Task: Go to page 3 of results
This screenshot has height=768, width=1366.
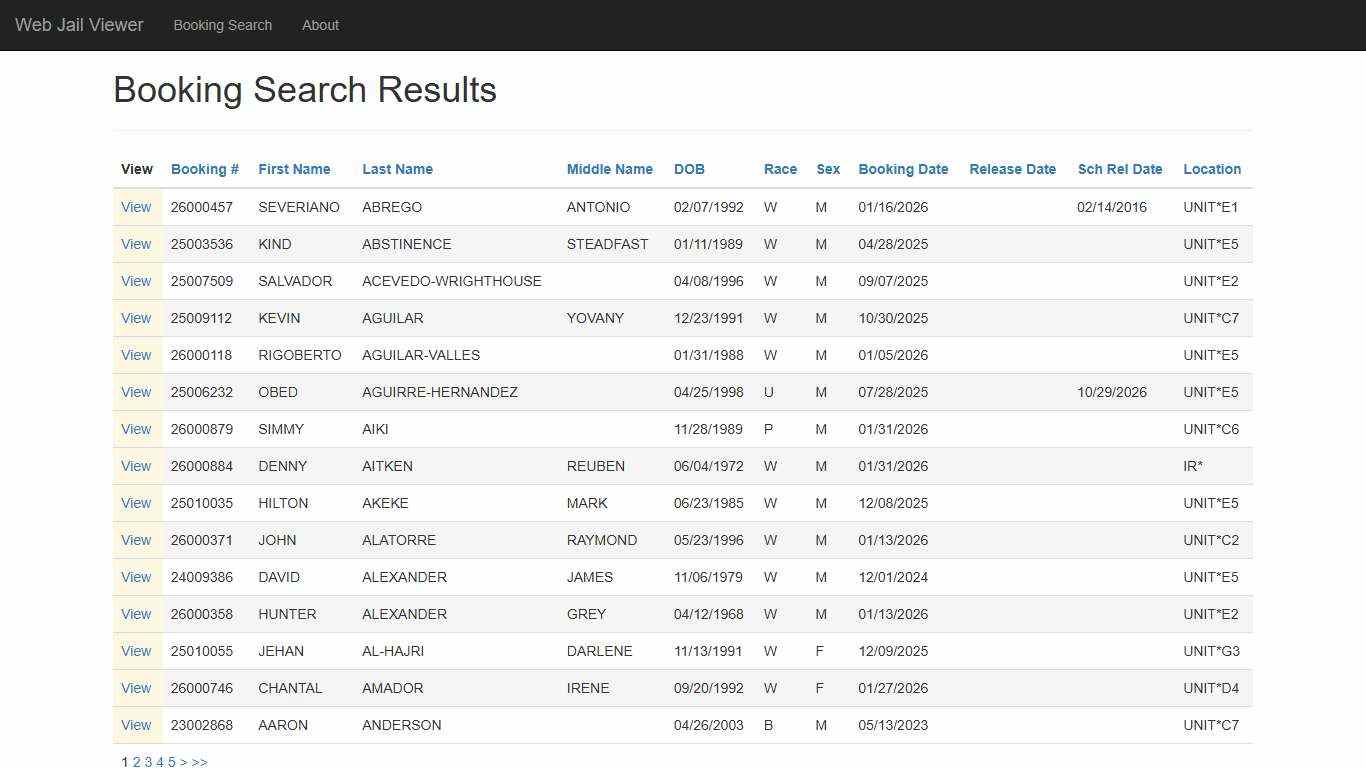Action: (148, 761)
